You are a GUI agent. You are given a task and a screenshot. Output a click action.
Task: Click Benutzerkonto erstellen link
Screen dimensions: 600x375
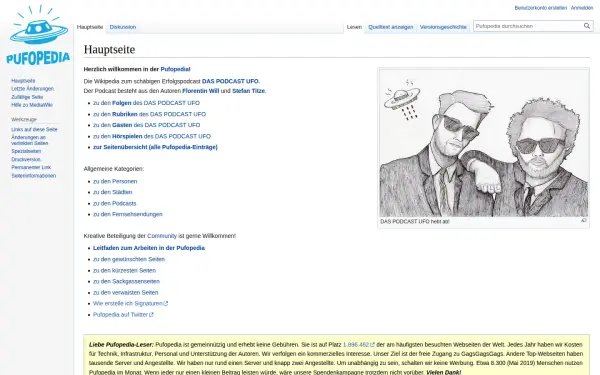pyautogui.click(x=540, y=8)
